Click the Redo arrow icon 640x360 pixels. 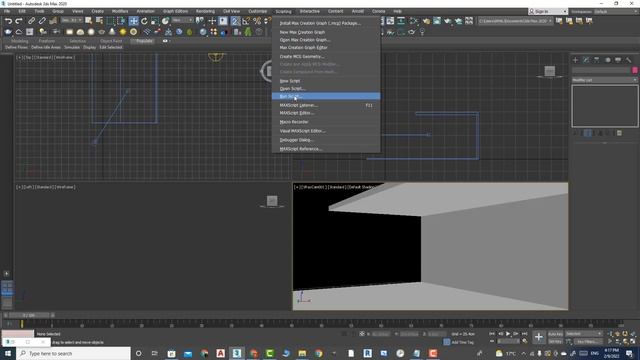coord(19,21)
